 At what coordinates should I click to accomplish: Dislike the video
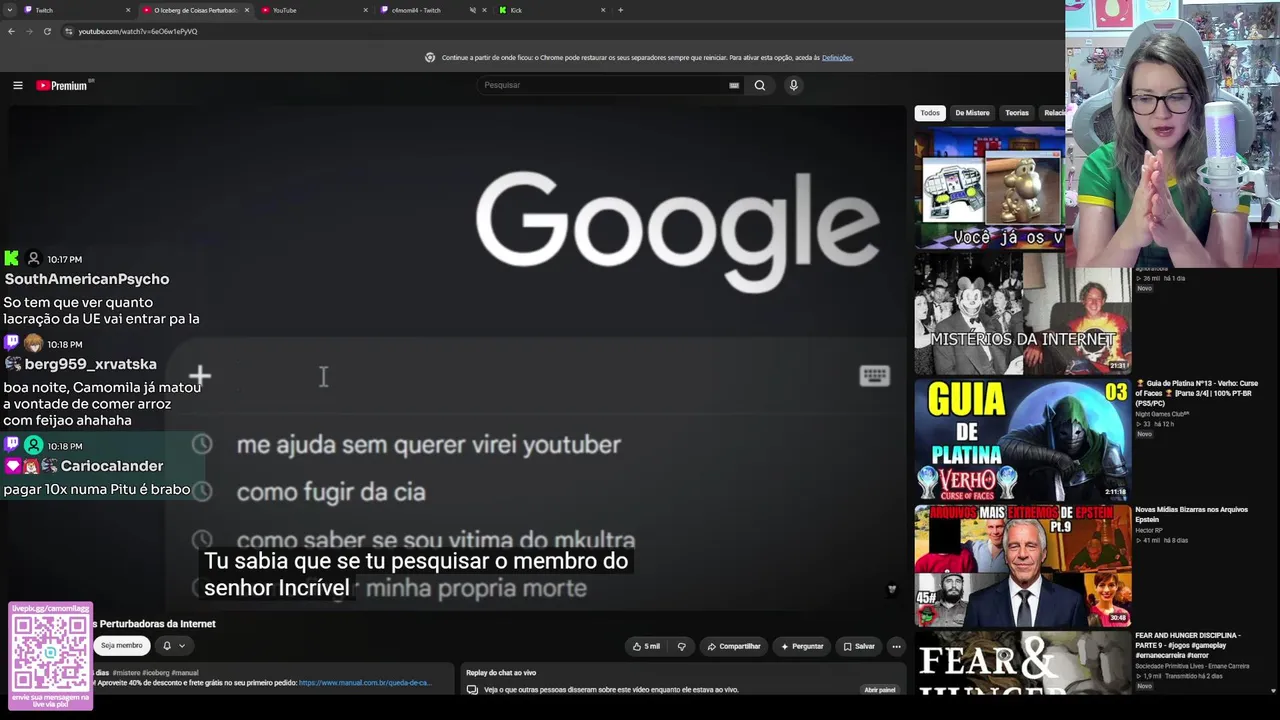(682, 646)
